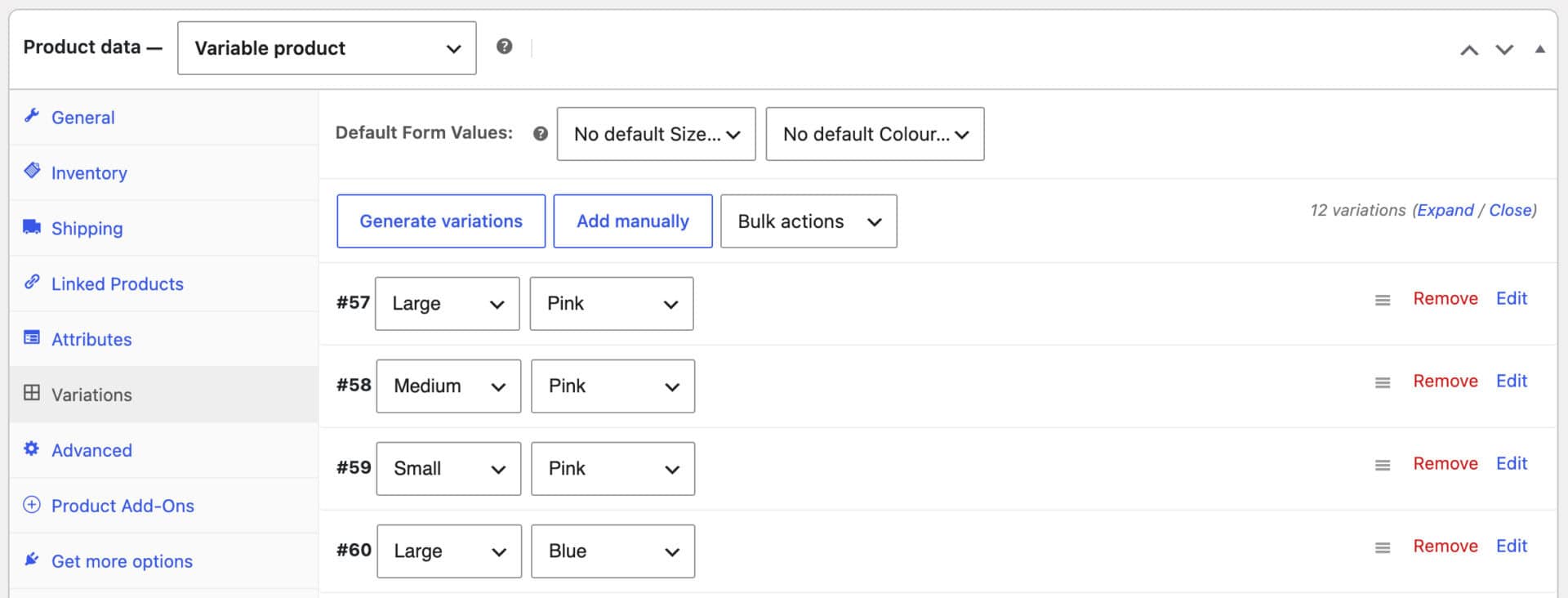Screen dimensions: 1568x598
Task: Move Product data panel down
Action: (1504, 51)
